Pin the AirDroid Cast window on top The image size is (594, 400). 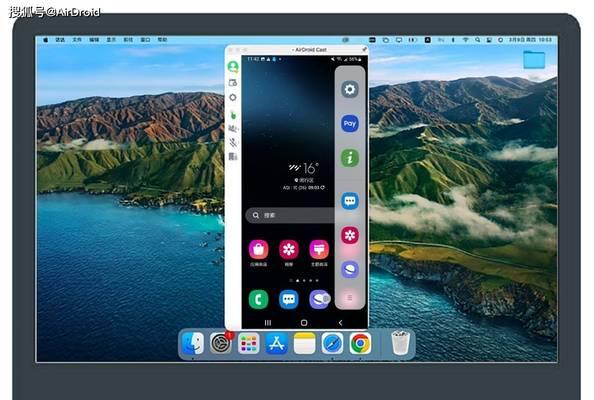(364, 49)
